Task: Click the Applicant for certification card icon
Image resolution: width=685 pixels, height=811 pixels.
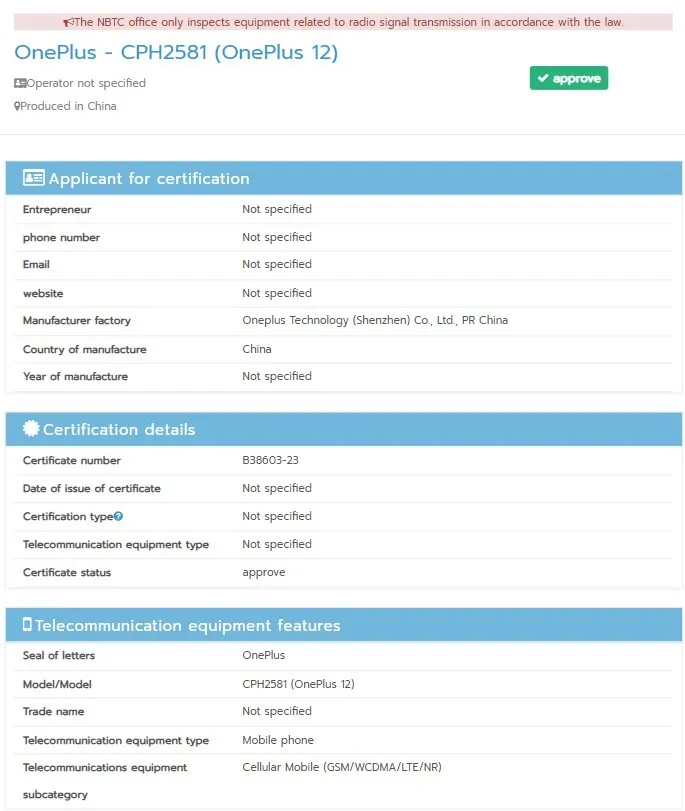Action: (x=34, y=179)
